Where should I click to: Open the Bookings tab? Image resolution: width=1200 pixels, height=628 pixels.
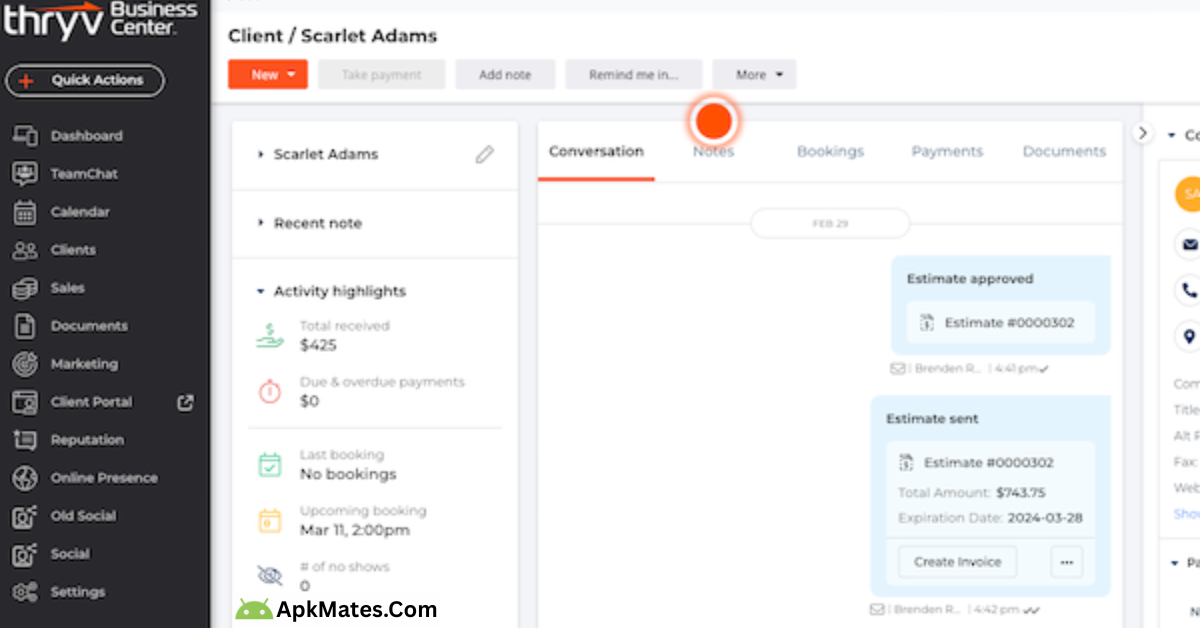coord(830,151)
